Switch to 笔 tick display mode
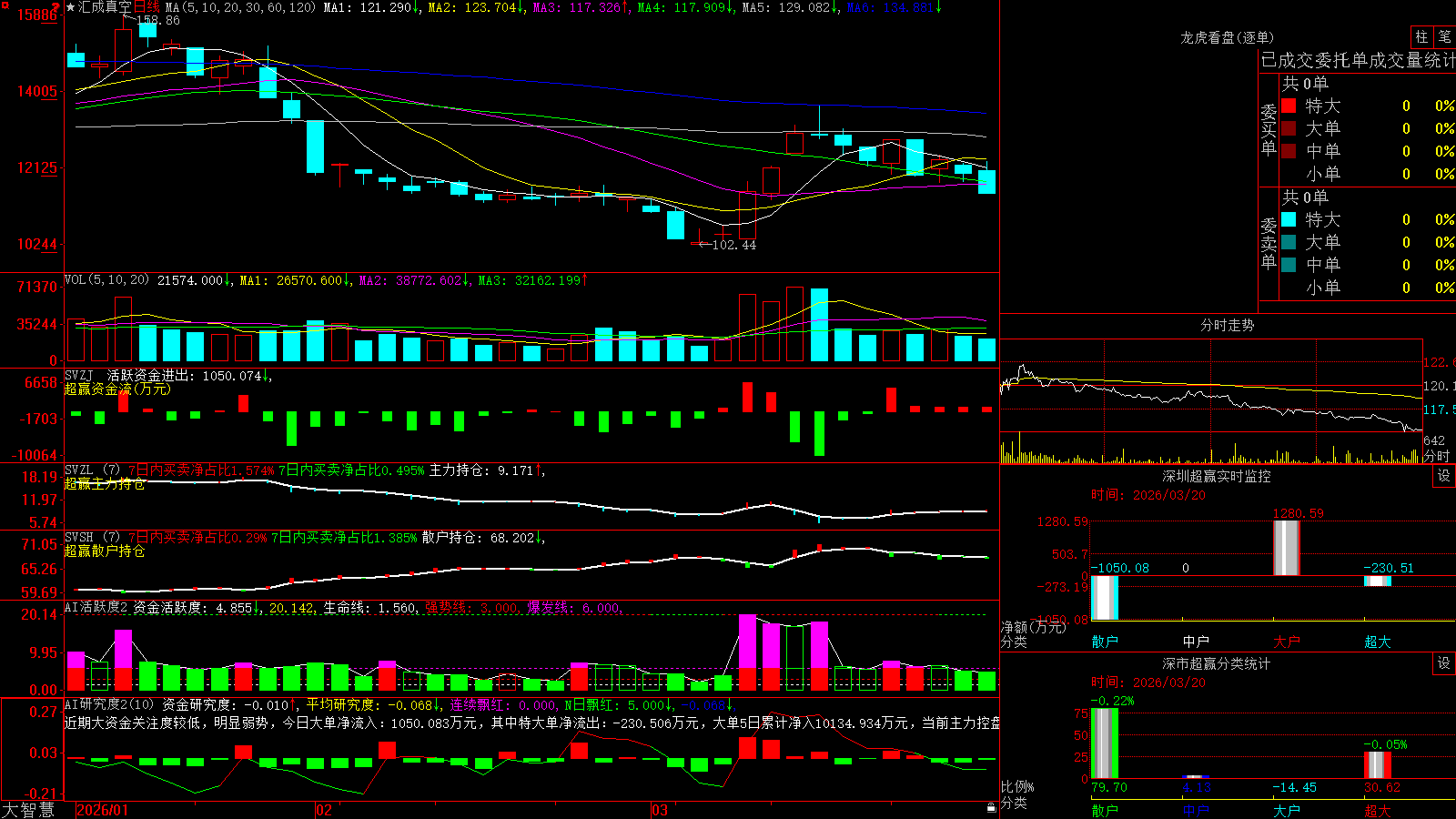This screenshot has width=1456, height=819. pyautogui.click(x=1444, y=36)
